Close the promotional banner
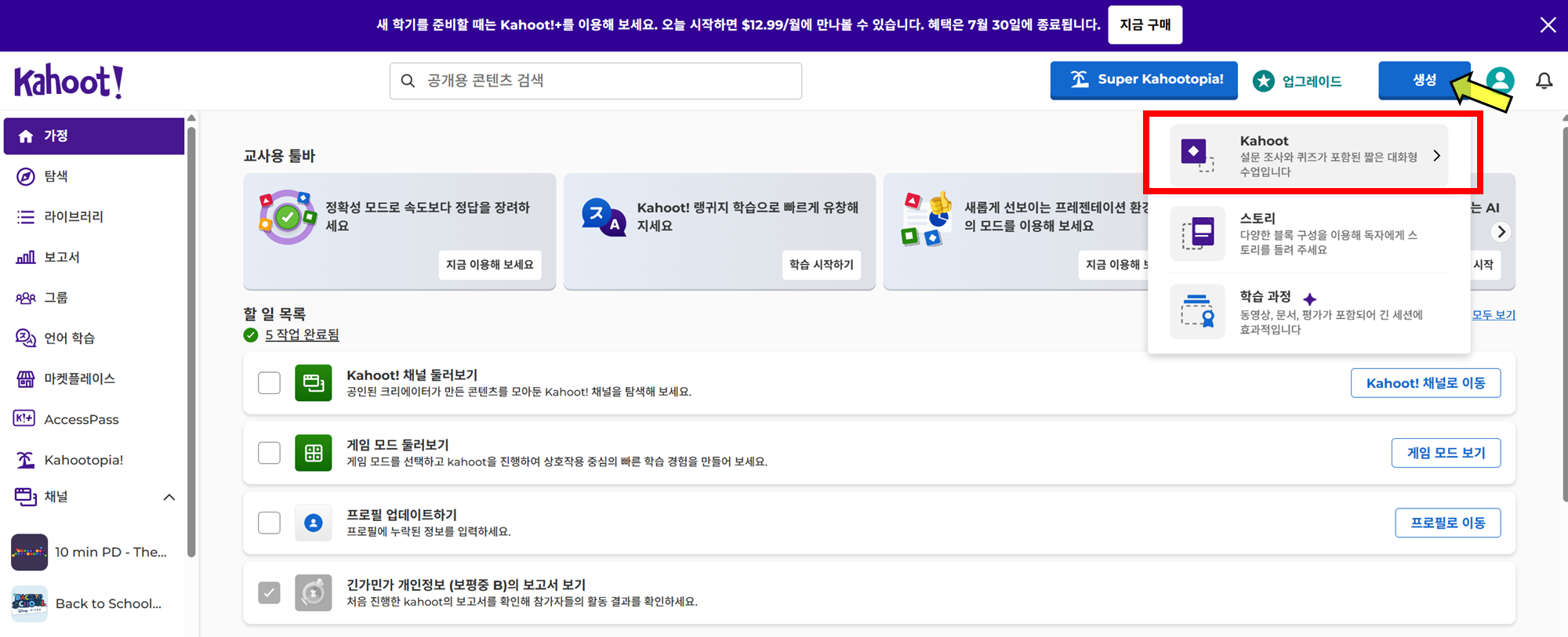The image size is (1568, 637). click(1548, 25)
